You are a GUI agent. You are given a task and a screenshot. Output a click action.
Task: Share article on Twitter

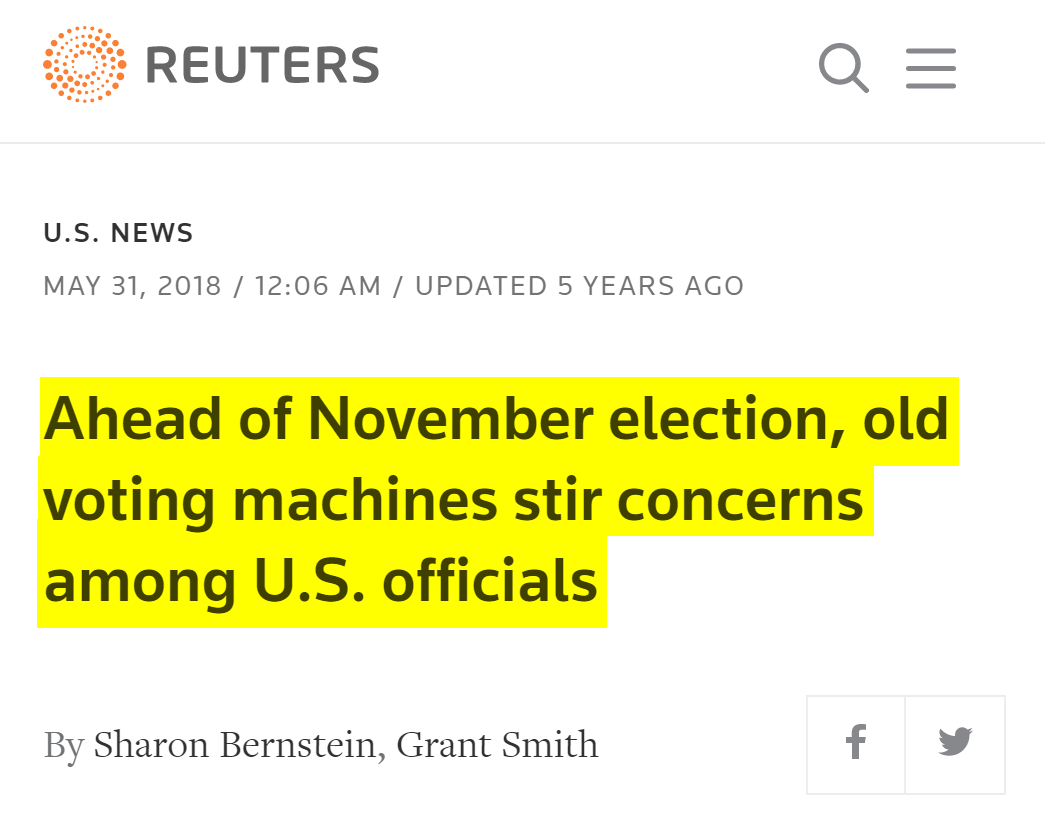pyautogui.click(x=955, y=744)
